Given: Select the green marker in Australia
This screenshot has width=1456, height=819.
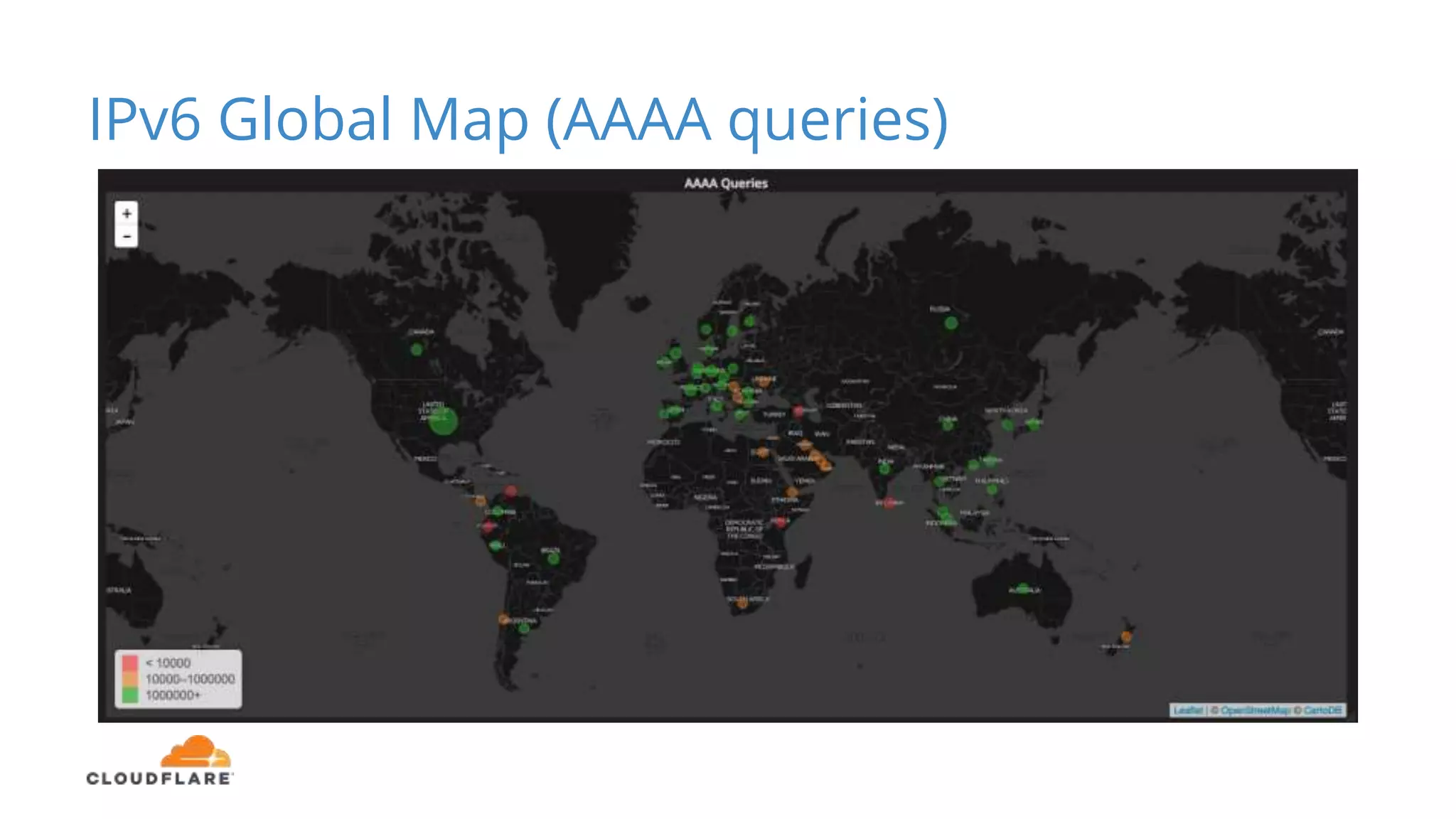Looking at the screenshot, I should [1023, 589].
